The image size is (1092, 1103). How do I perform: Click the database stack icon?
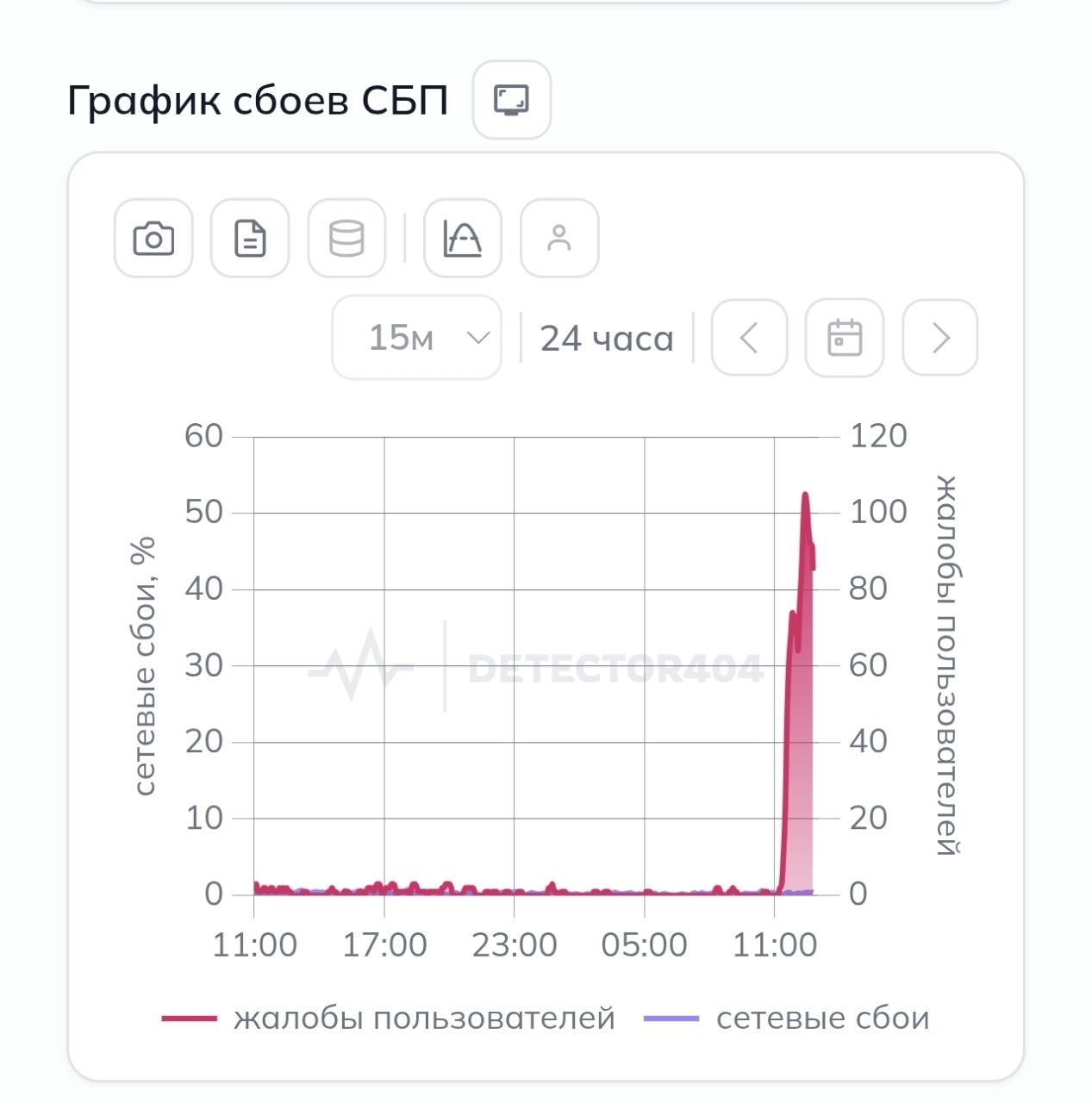tap(346, 239)
